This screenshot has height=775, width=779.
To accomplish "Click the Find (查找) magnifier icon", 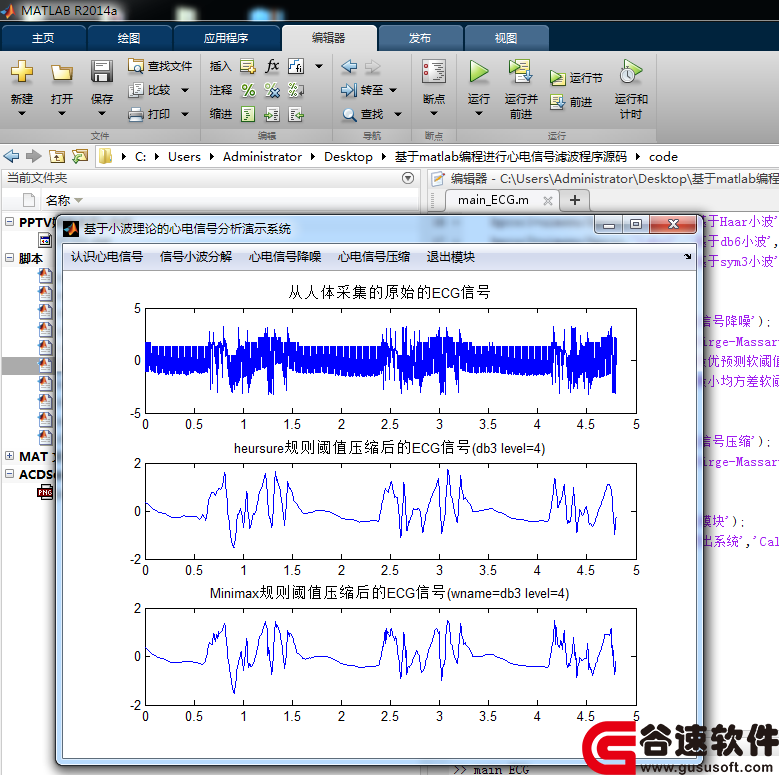I will [349, 115].
